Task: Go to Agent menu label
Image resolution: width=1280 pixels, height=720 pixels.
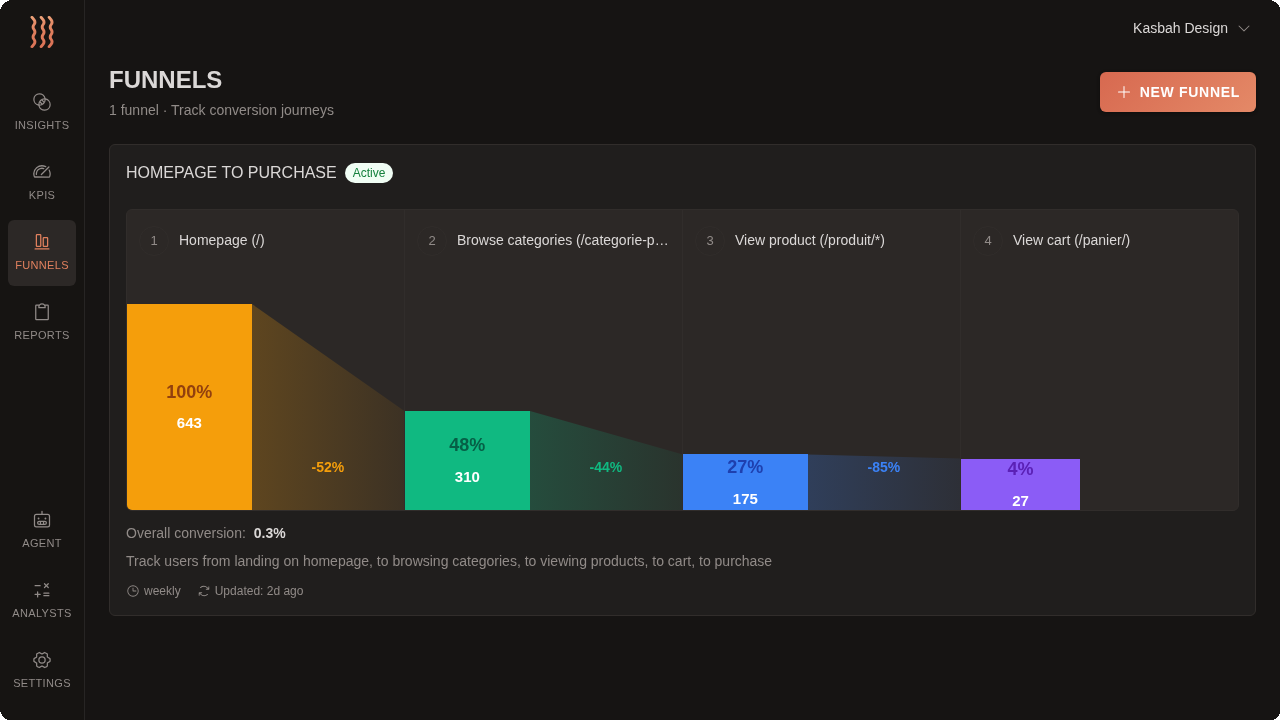Action: pos(42,543)
